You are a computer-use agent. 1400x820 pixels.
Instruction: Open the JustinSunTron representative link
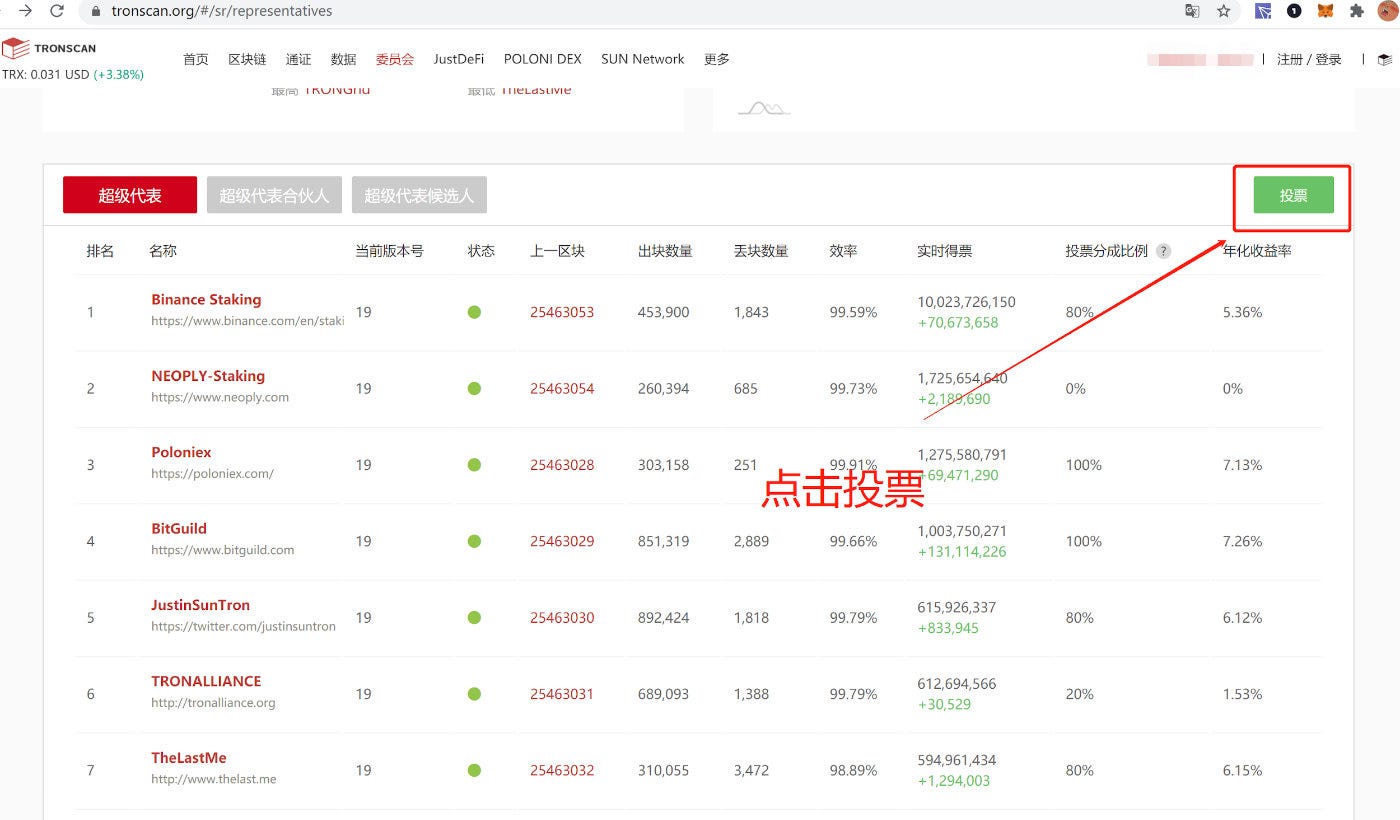click(x=200, y=605)
